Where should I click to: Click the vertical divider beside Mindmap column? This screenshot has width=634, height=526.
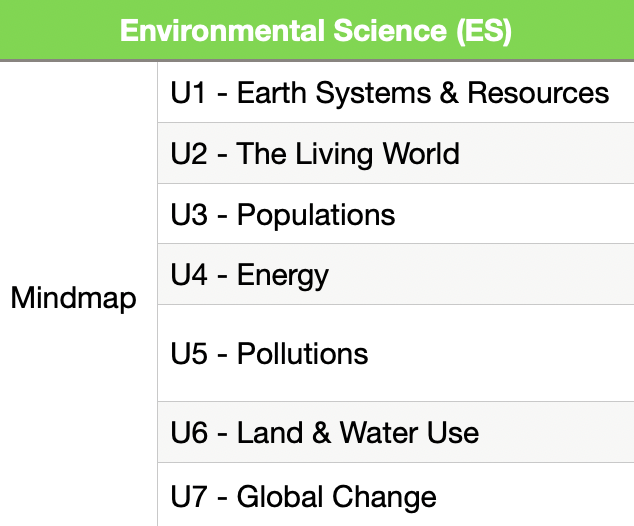(x=157, y=294)
